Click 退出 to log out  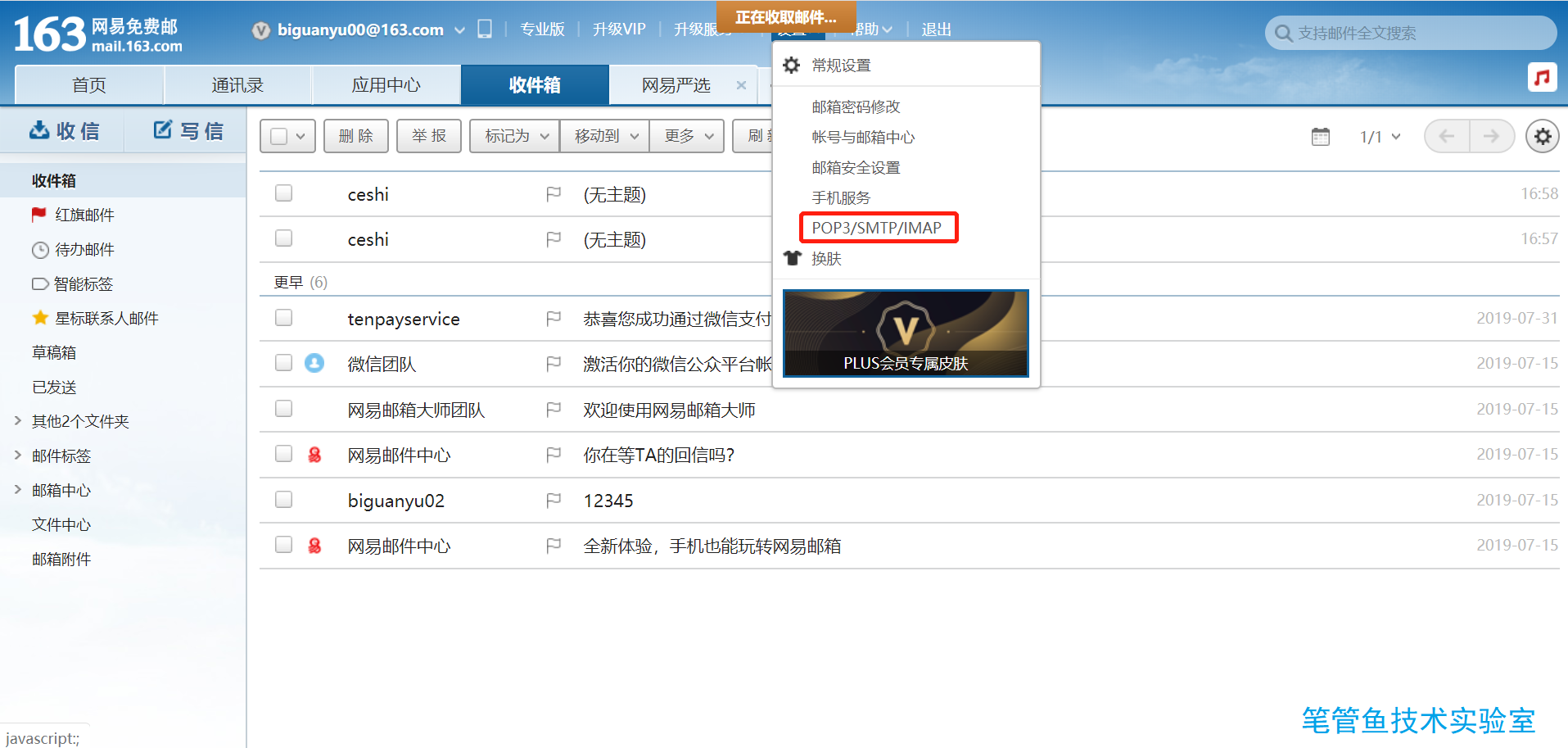[x=935, y=29]
